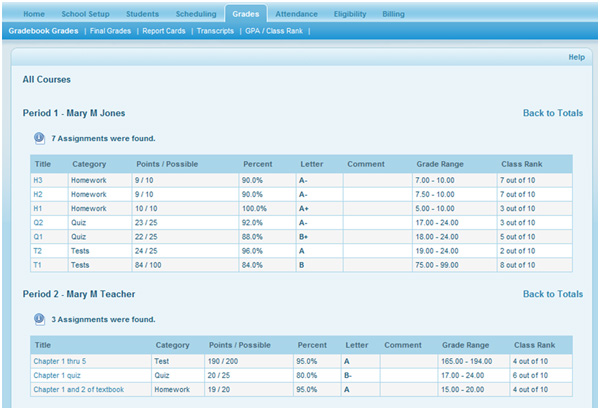Click Back to Totals for Period 1

552,113
